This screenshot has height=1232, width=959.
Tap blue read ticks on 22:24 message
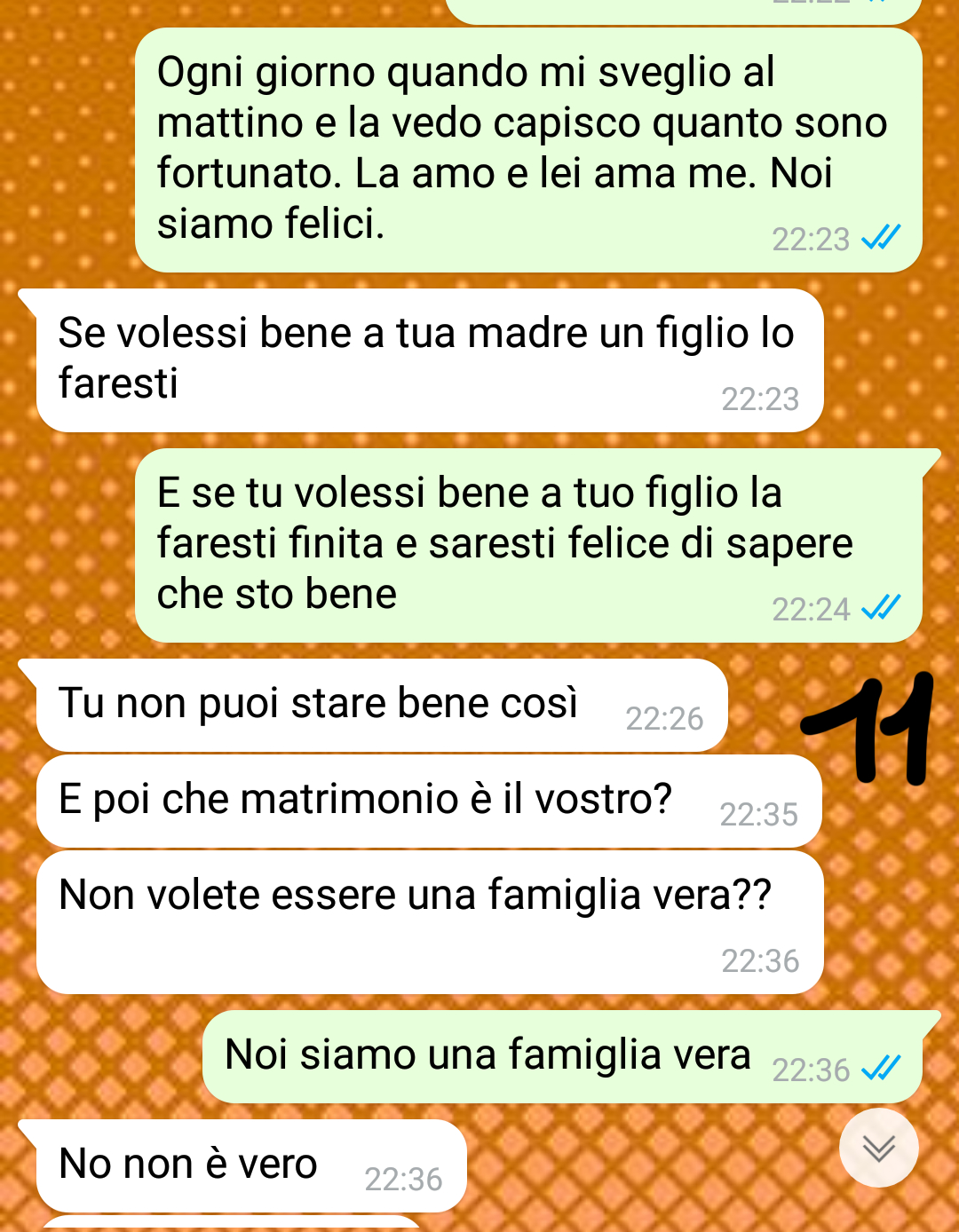tap(881, 608)
